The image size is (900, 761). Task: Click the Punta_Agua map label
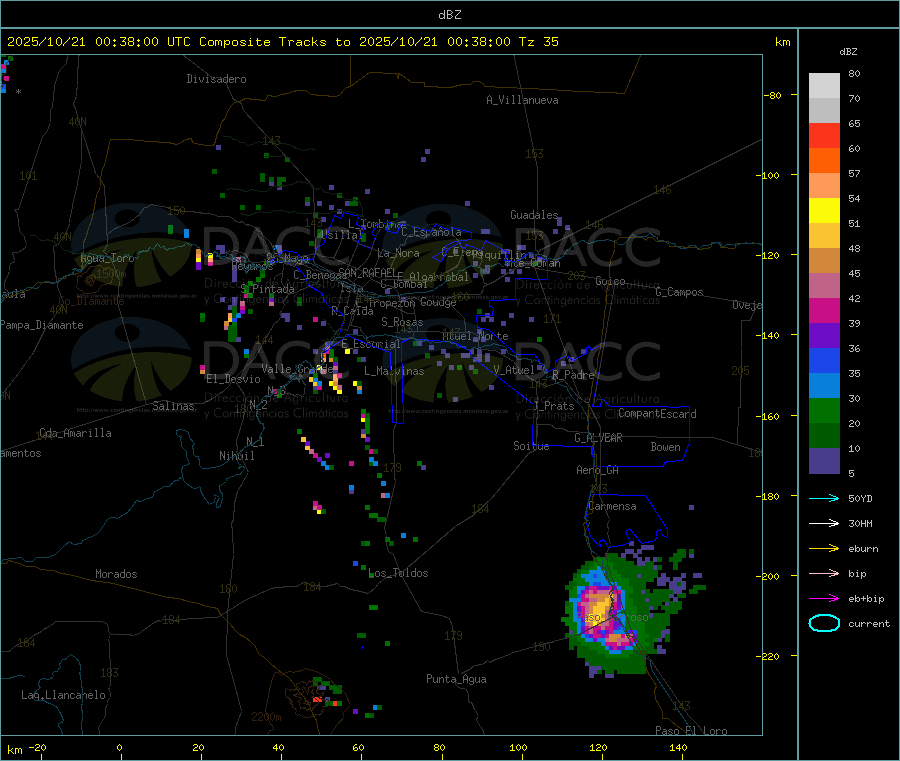pyautogui.click(x=456, y=679)
